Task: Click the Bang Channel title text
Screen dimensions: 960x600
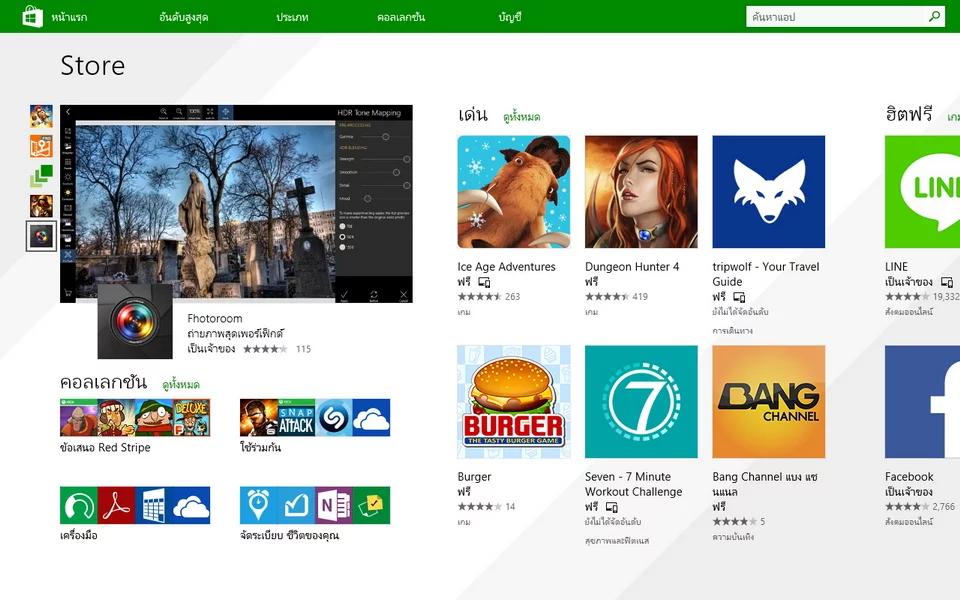Action: (765, 484)
